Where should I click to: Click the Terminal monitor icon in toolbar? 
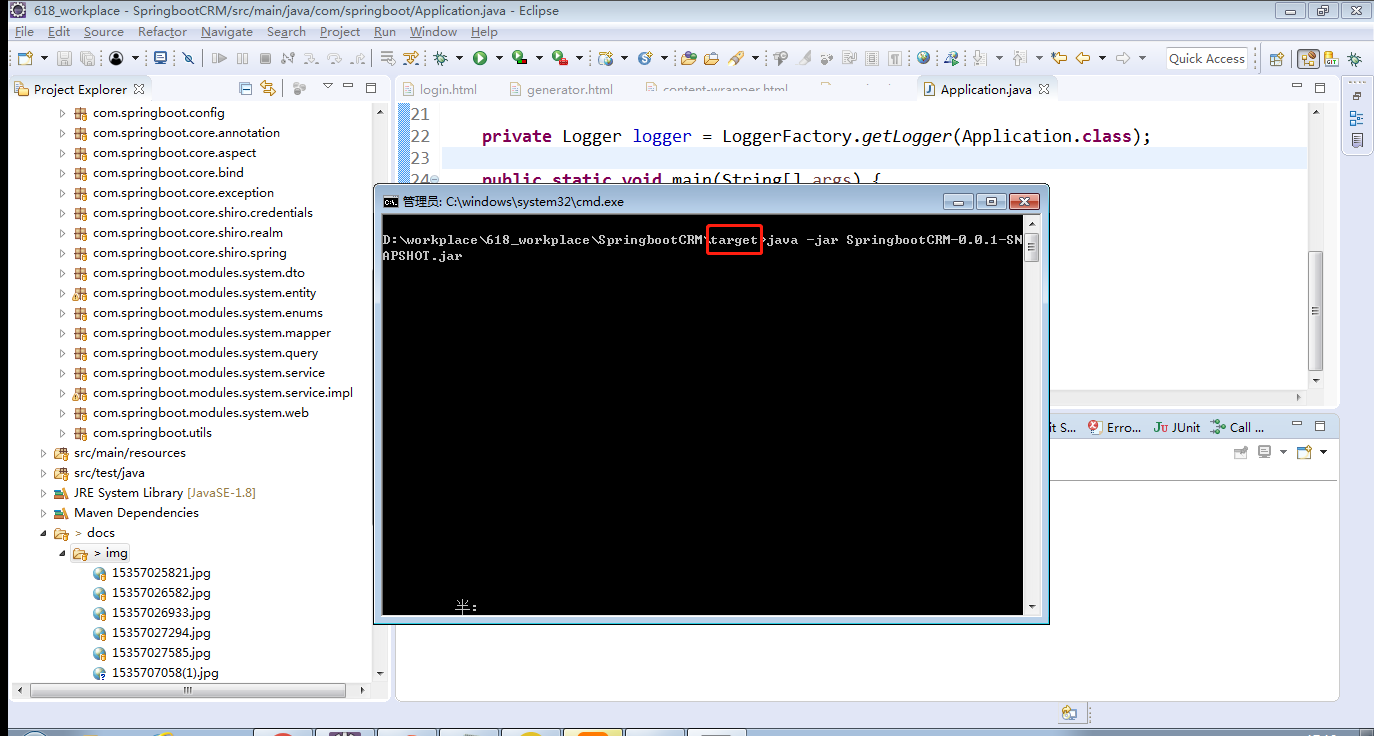point(160,58)
